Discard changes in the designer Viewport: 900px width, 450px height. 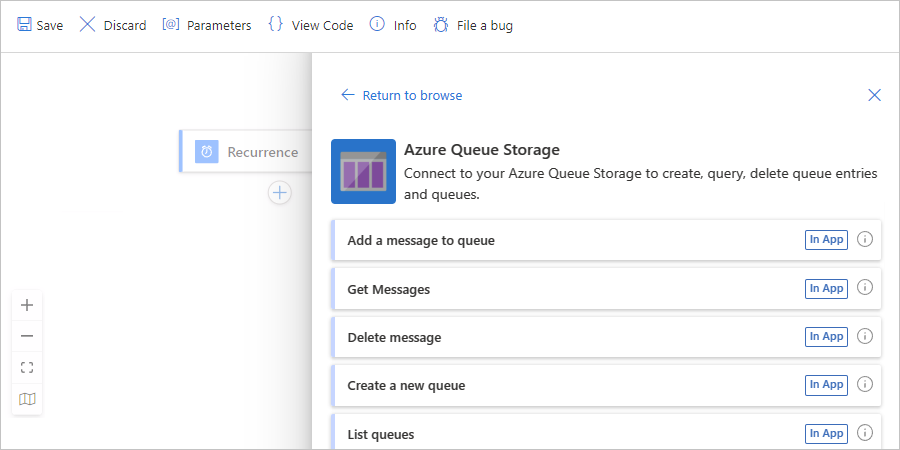[x=113, y=25]
